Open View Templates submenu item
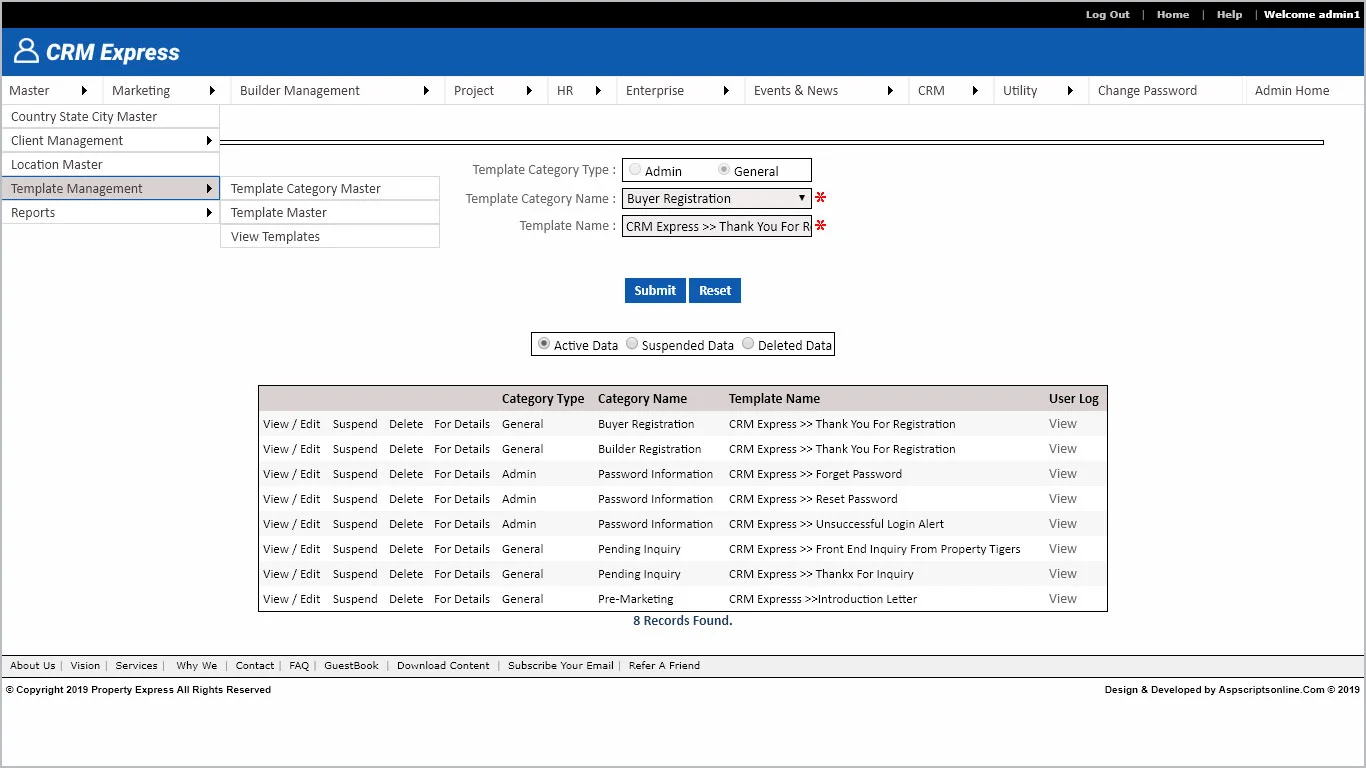1366x768 pixels. (x=330, y=236)
